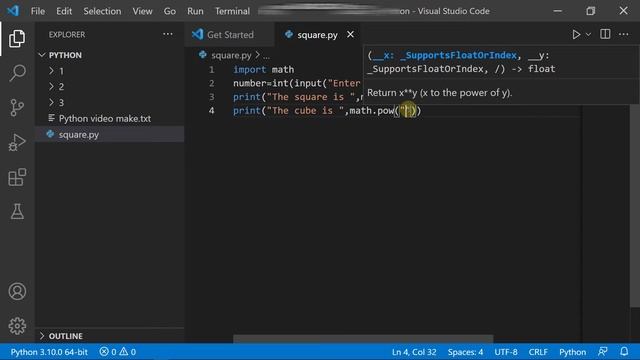Expand folder 1 in Explorer
The height and width of the screenshot is (360, 640).
[109, 71]
